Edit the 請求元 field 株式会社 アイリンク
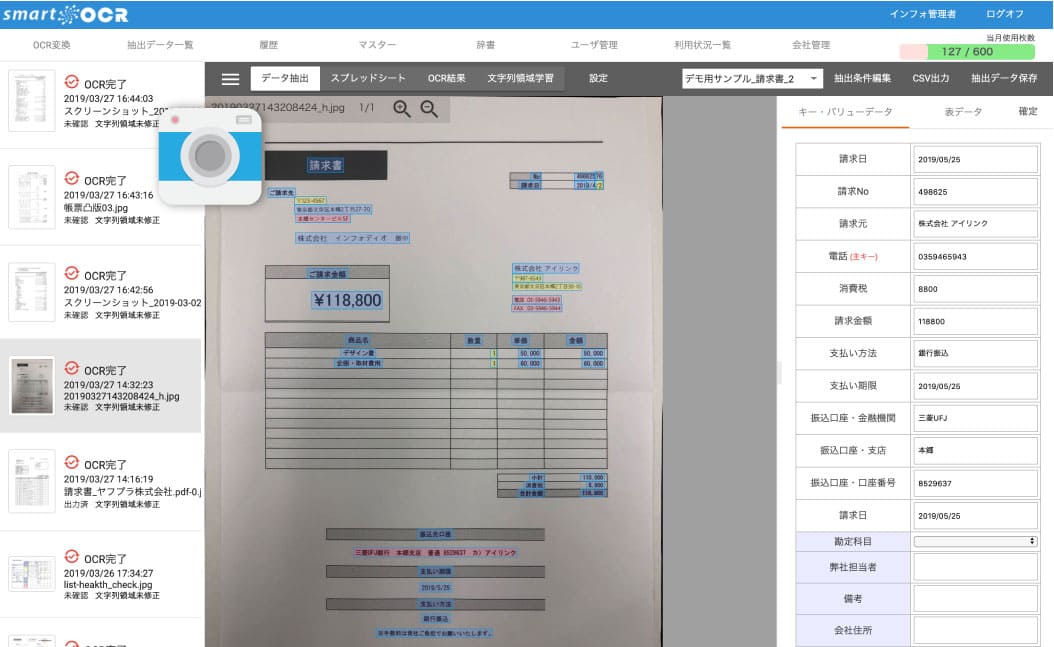This screenshot has width=1054, height=647. [975, 224]
